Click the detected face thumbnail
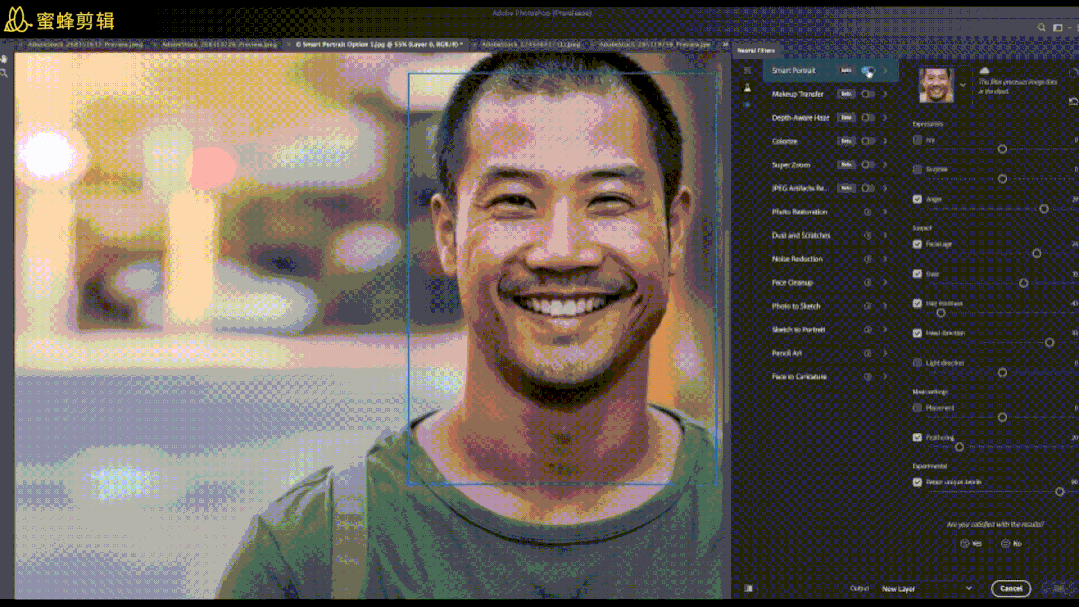 (x=937, y=85)
